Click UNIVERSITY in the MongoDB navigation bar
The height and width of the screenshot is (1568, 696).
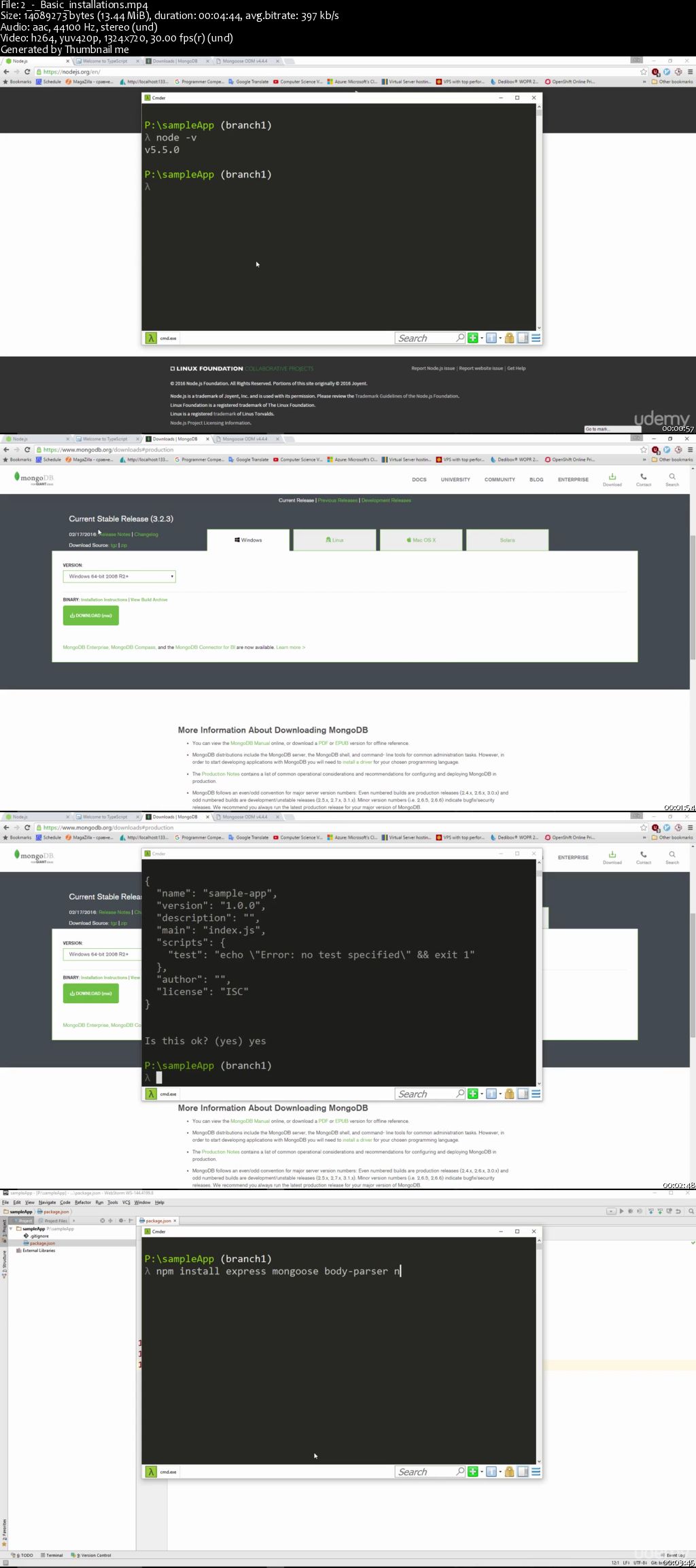[x=455, y=480]
